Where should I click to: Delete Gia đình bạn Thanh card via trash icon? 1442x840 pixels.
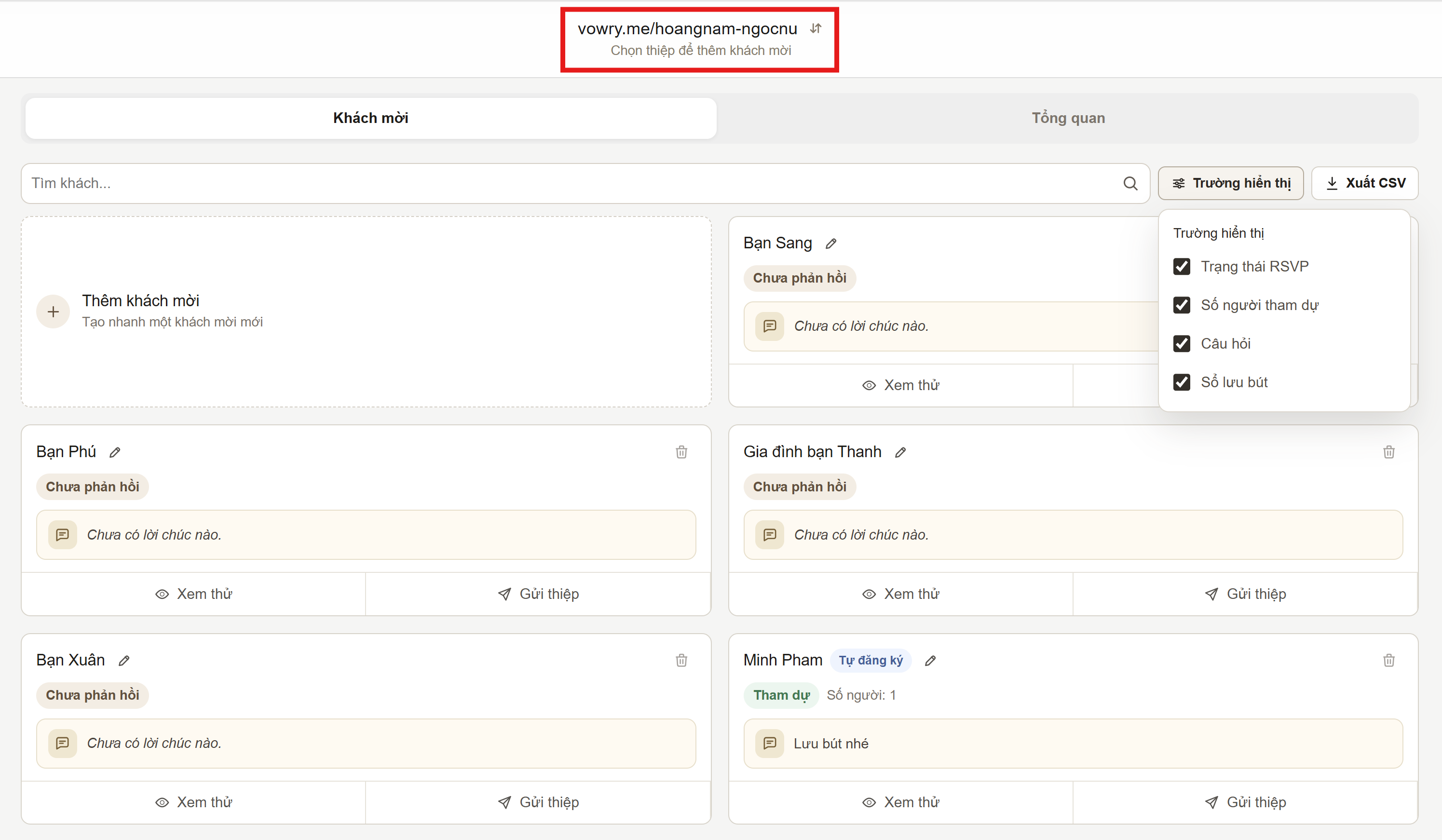click(1389, 452)
